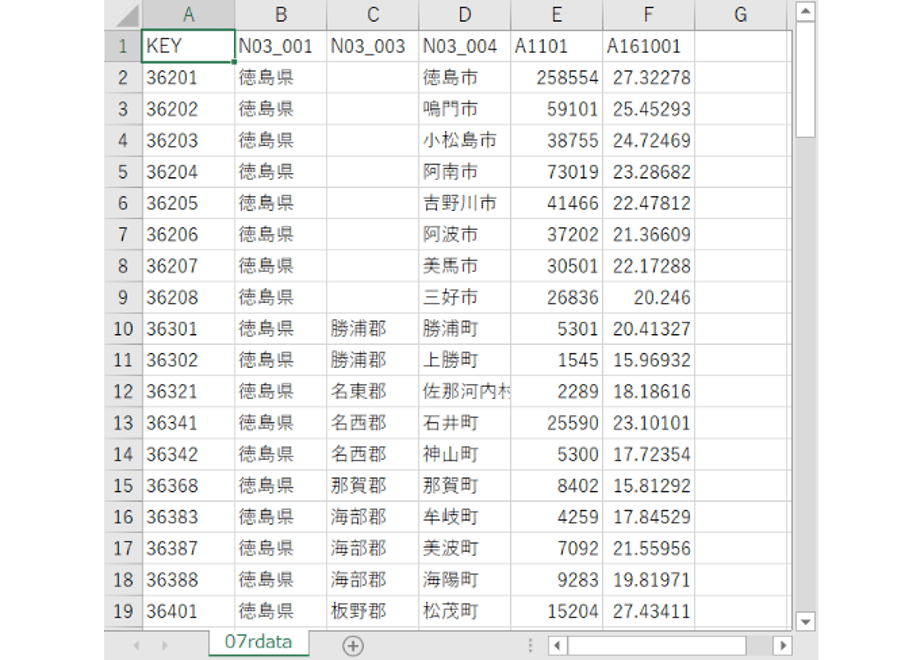Screen dimensions: 924x660
Task: Select cell with key 36401
Action: click(188, 611)
